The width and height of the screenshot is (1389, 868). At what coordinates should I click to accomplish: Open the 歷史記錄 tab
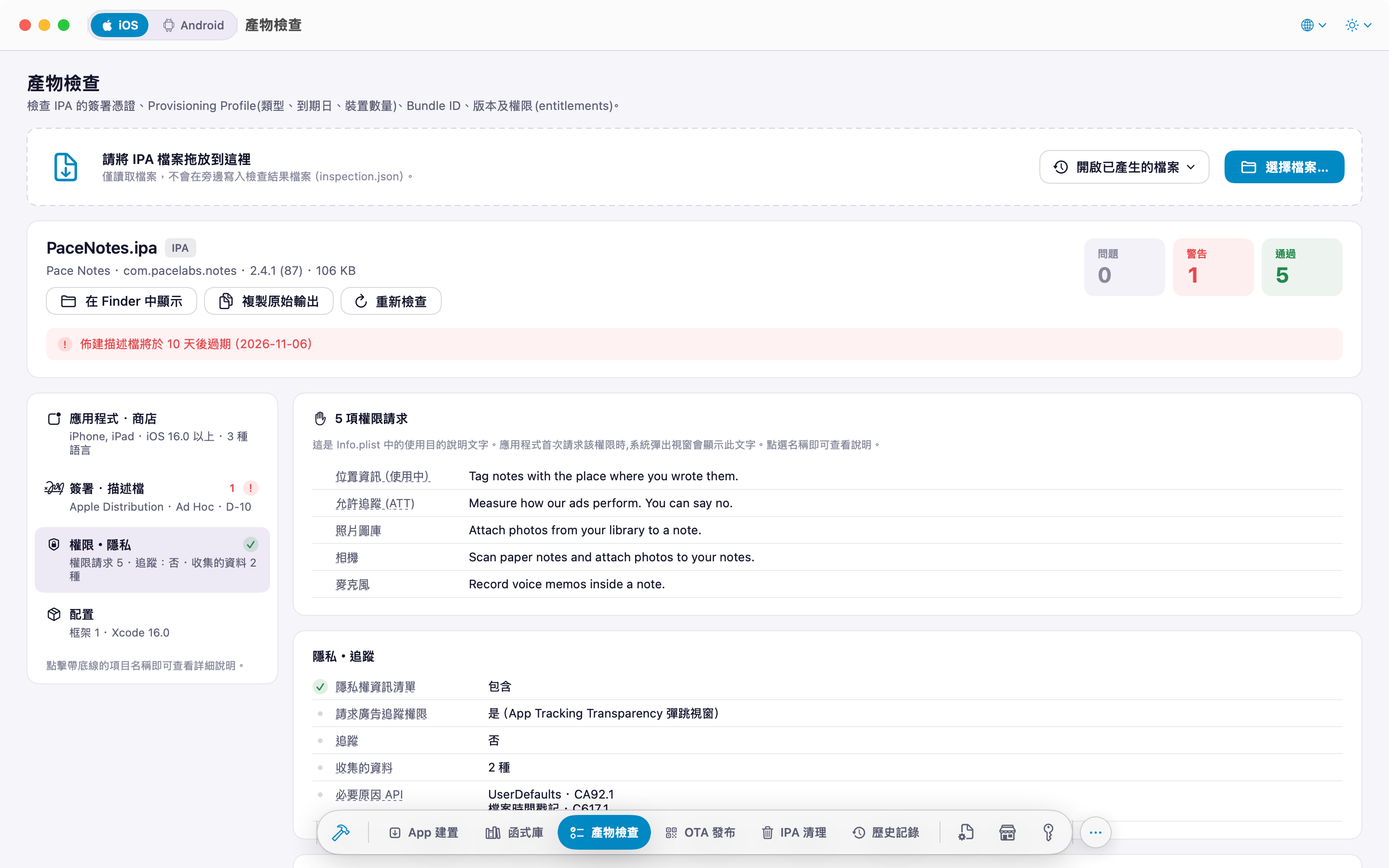(886, 832)
